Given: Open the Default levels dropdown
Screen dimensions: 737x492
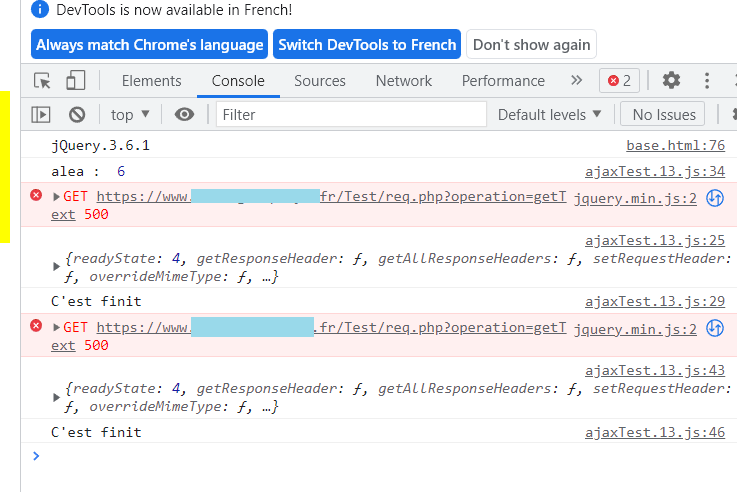Looking at the screenshot, I should (550, 115).
